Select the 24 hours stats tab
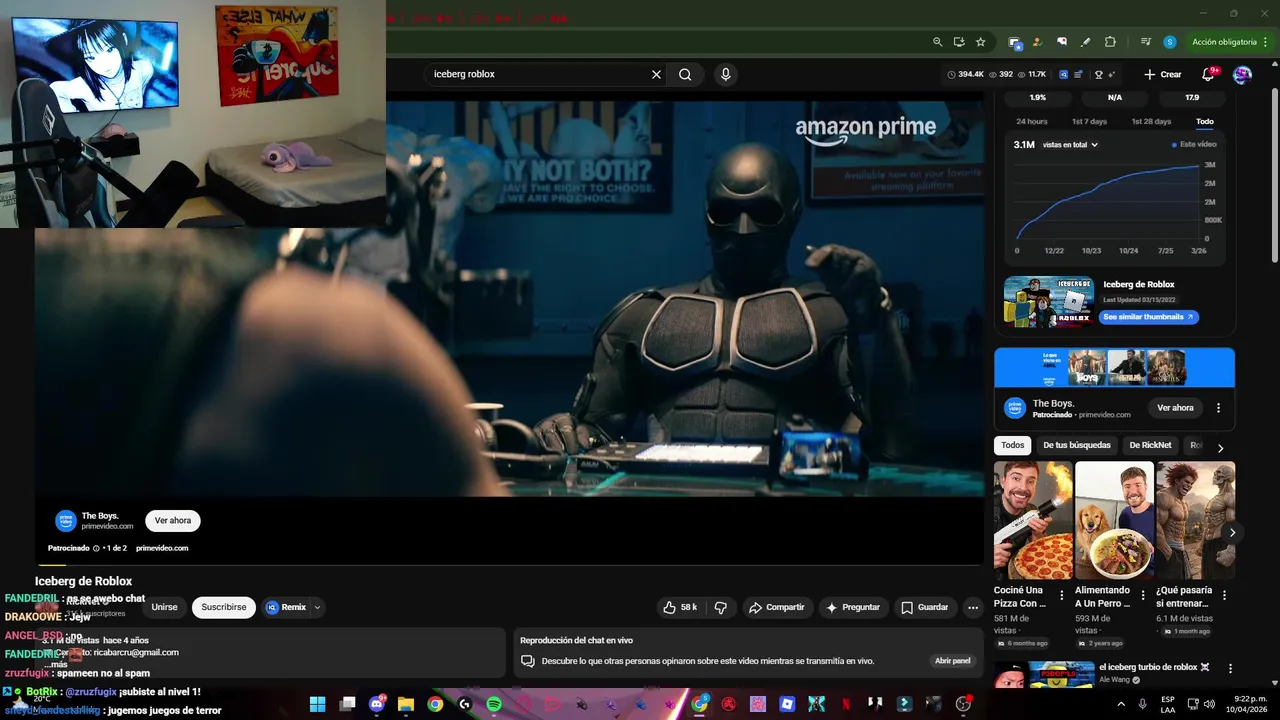Viewport: 1280px width, 720px height. tap(1032, 121)
